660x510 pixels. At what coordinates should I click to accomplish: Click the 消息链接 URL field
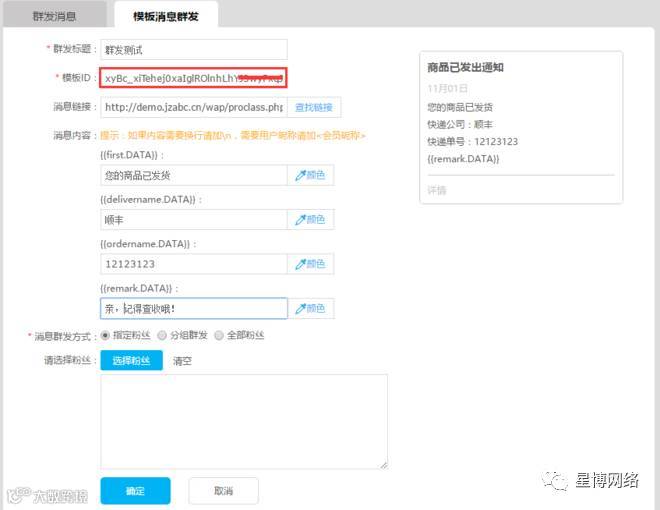click(194, 107)
